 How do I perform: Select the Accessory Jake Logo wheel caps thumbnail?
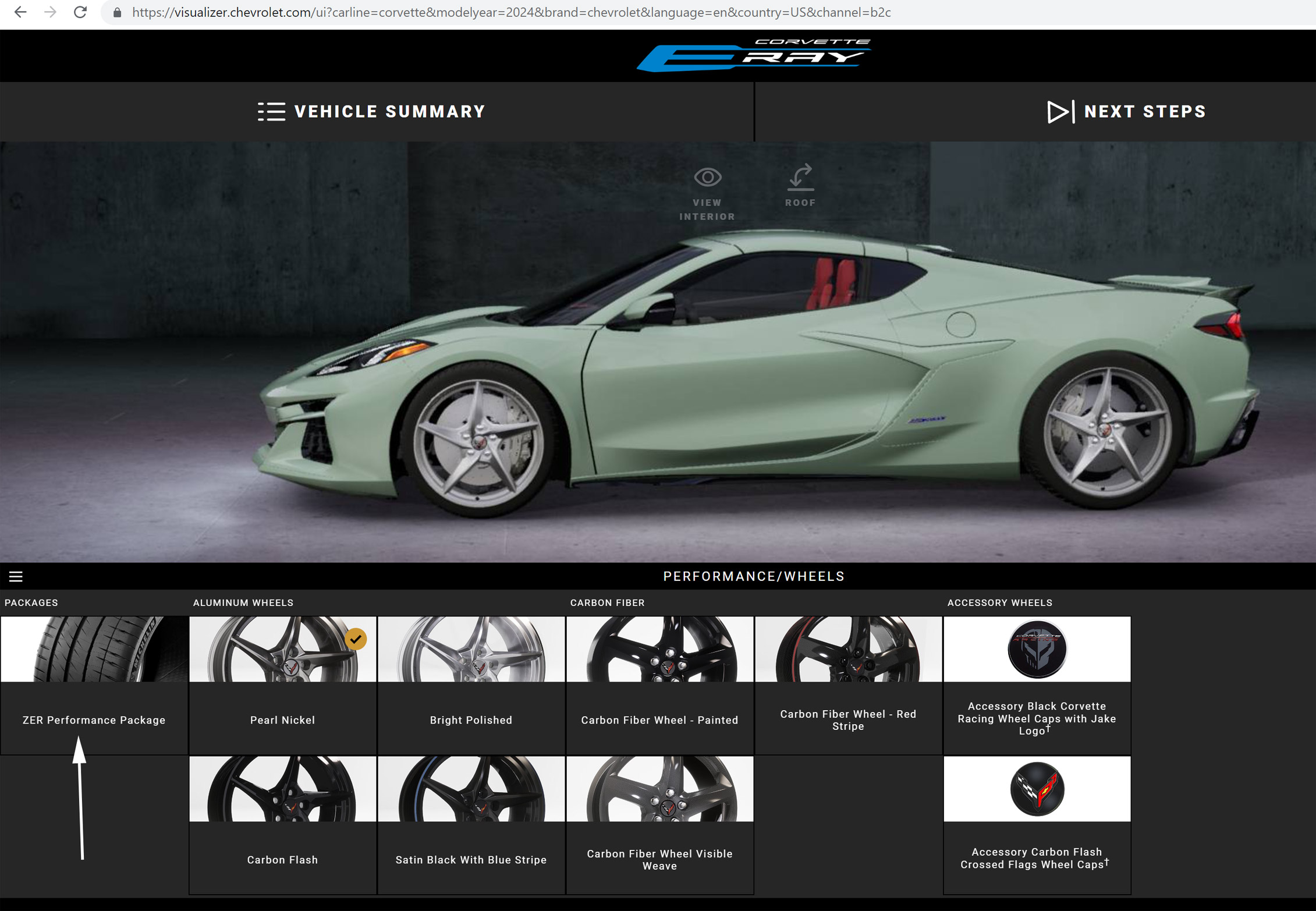click(1037, 650)
